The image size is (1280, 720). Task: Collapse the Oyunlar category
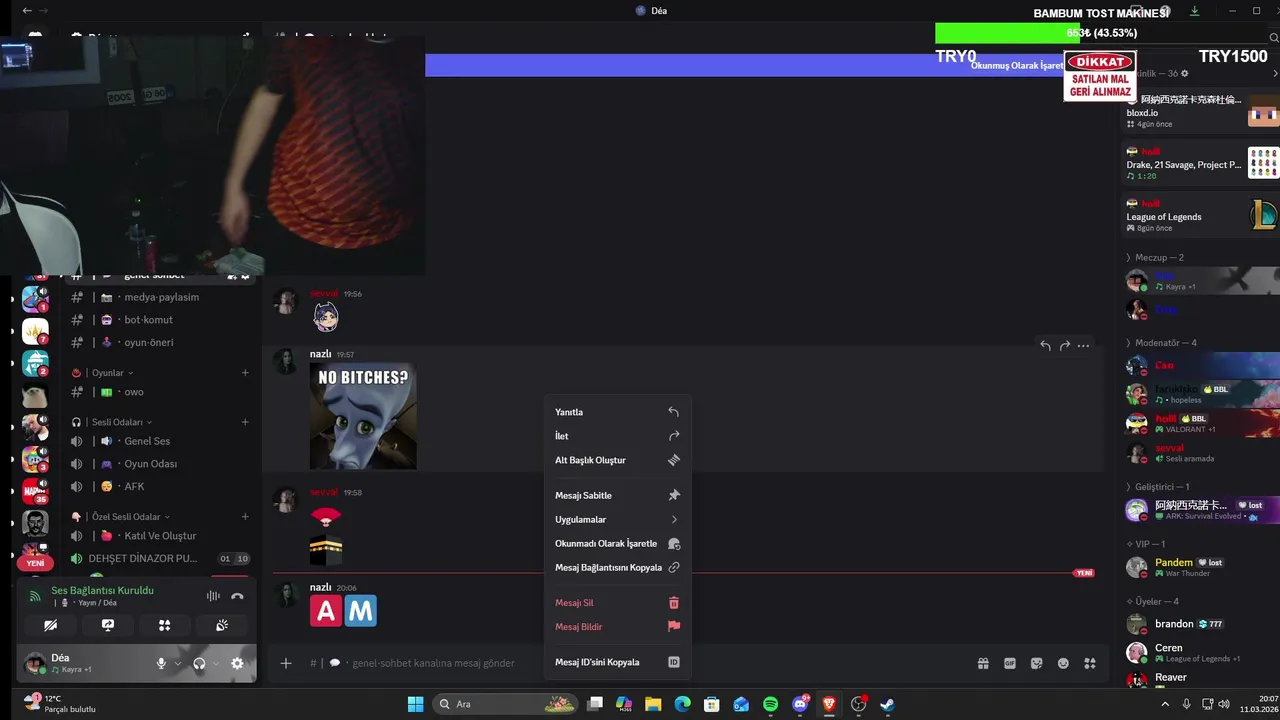112,373
